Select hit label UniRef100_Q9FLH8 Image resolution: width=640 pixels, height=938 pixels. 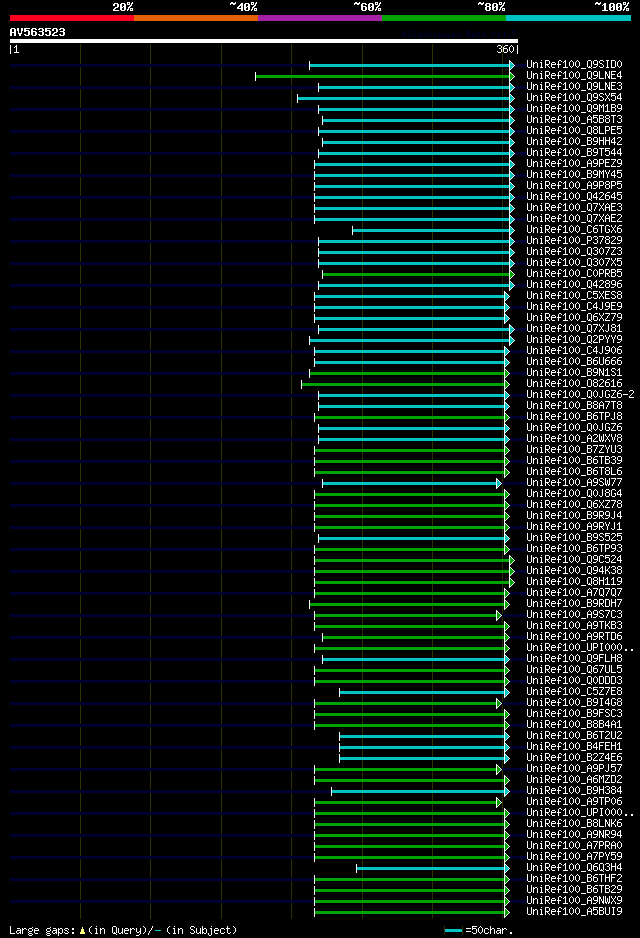click(x=574, y=659)
